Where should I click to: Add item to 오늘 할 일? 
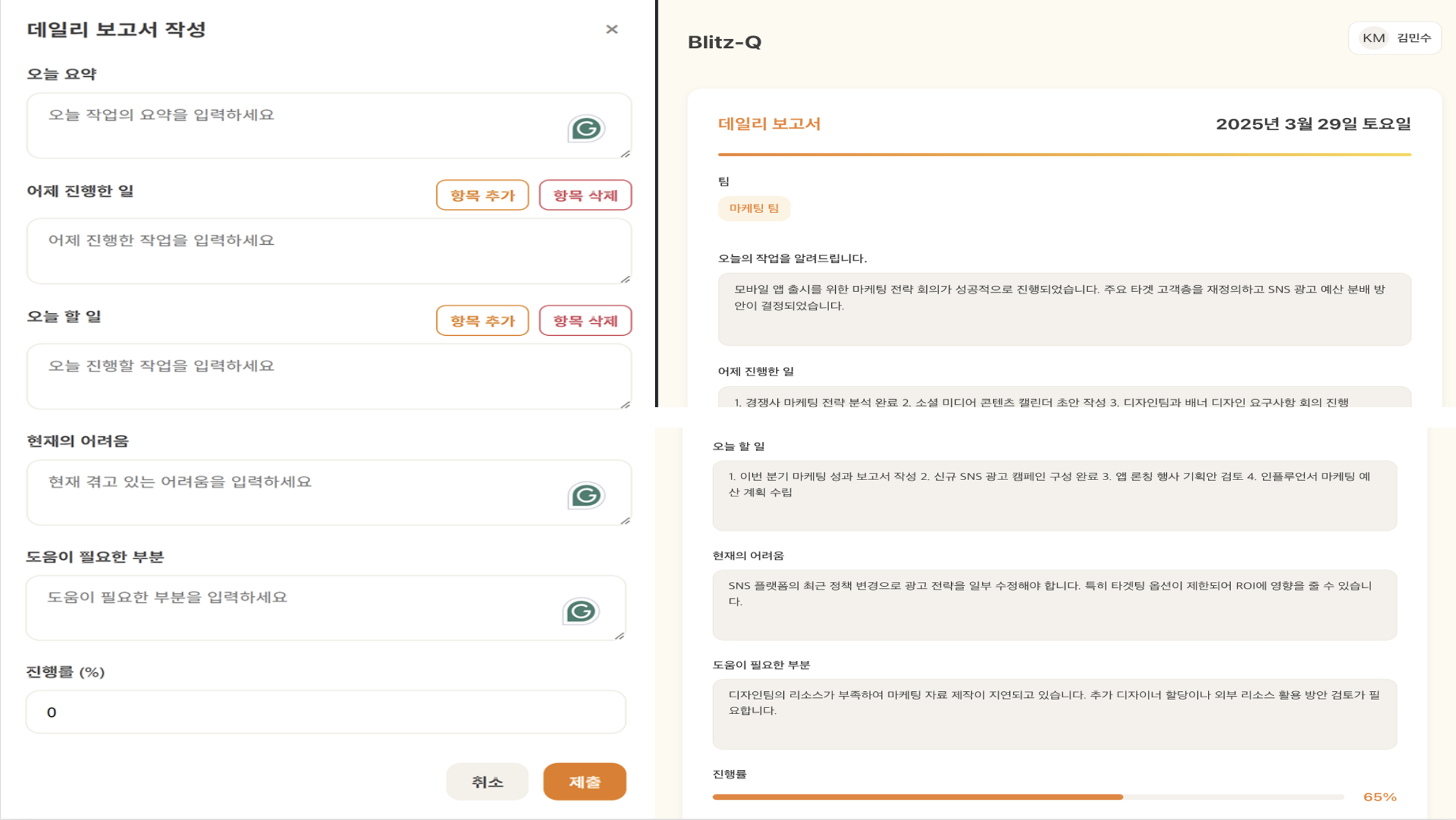click(x=482, y=321)
